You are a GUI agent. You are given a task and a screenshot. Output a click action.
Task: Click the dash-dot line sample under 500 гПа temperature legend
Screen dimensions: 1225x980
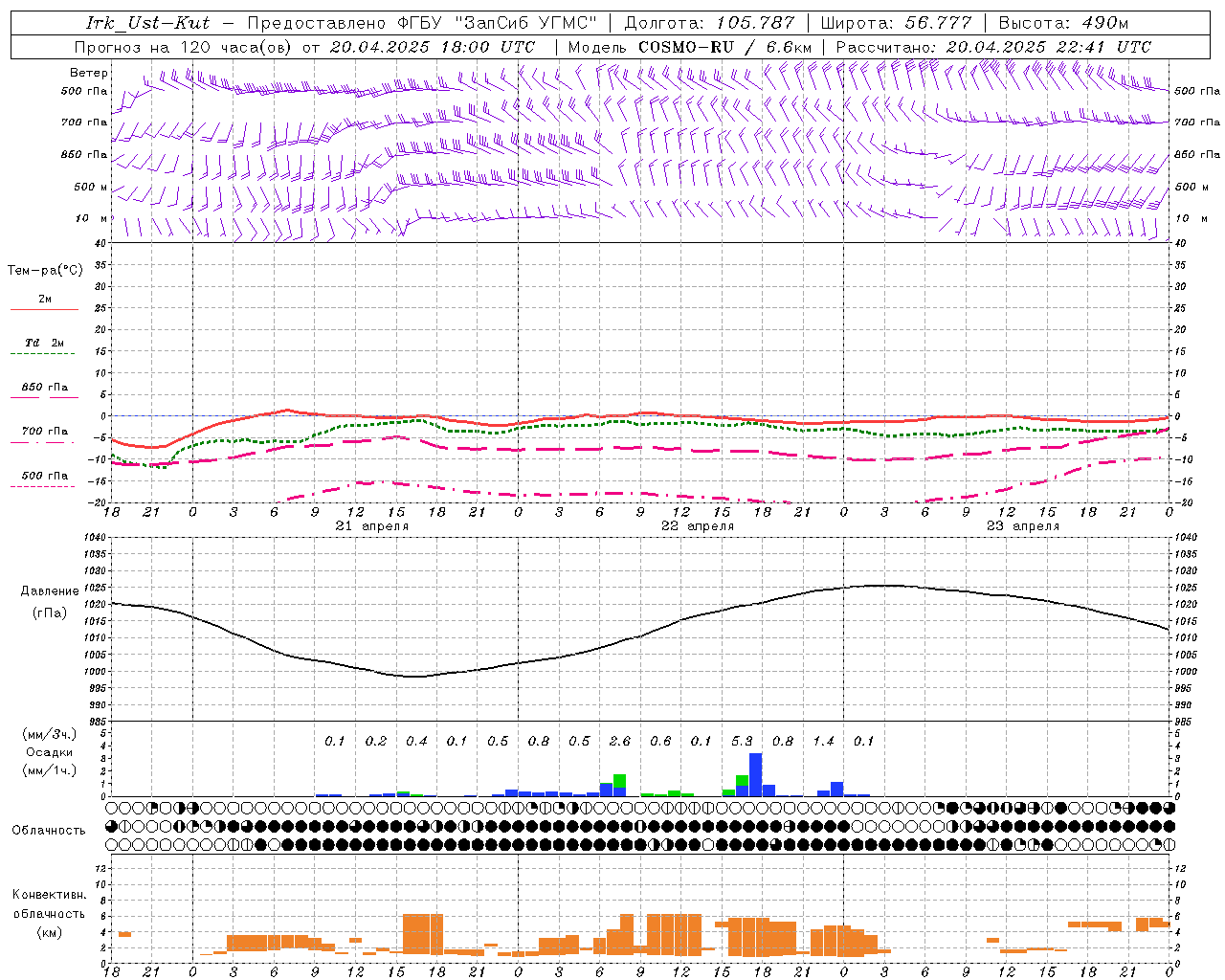[42, 487]
